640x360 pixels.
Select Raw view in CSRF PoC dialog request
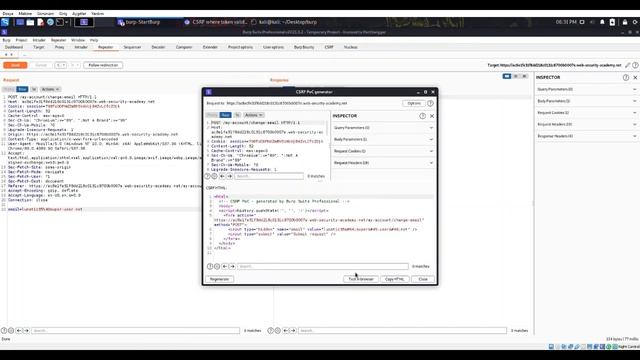pyautogui.click(x=225, y=115)
